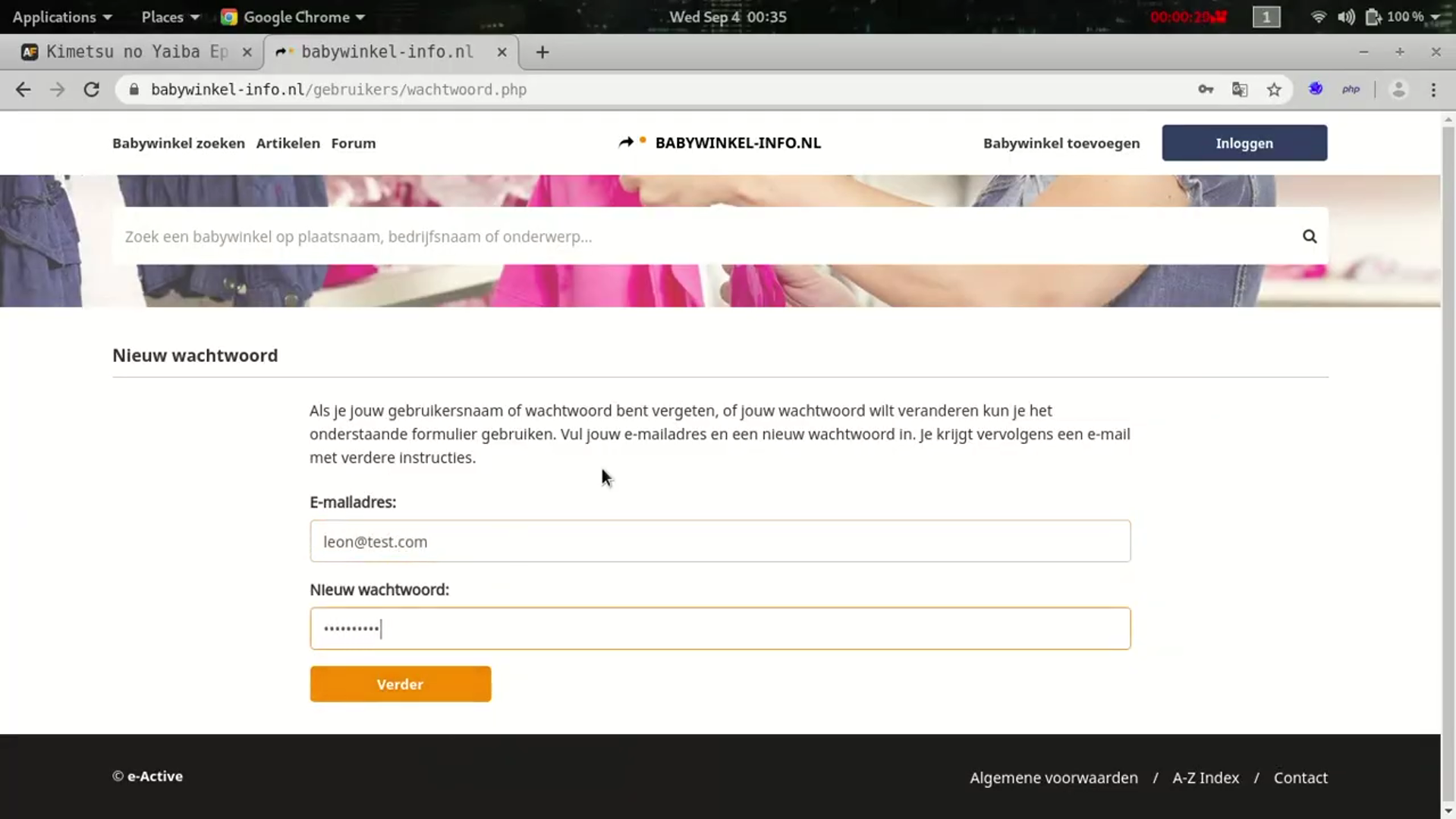
Task: Close the babywinkel-info.nl tab
Action: 502,52
